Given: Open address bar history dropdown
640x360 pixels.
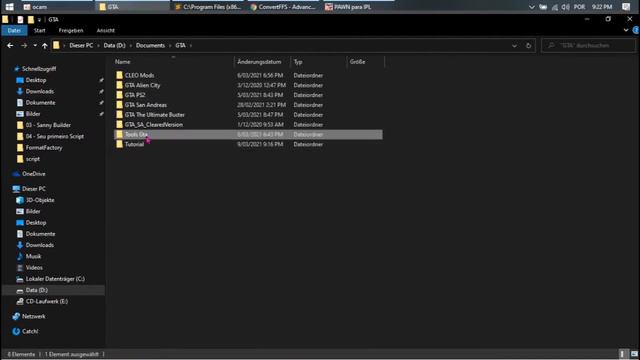Looking at the screenshot, I should (514, 45).
